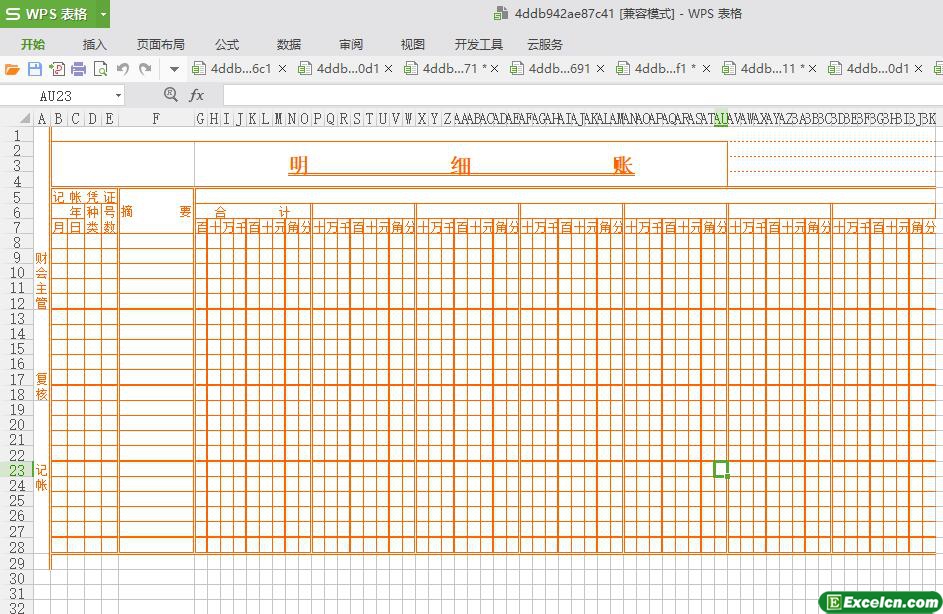Click the WPS 表格 application button
The image size is (943, 614).
click(x=48, y=14)
